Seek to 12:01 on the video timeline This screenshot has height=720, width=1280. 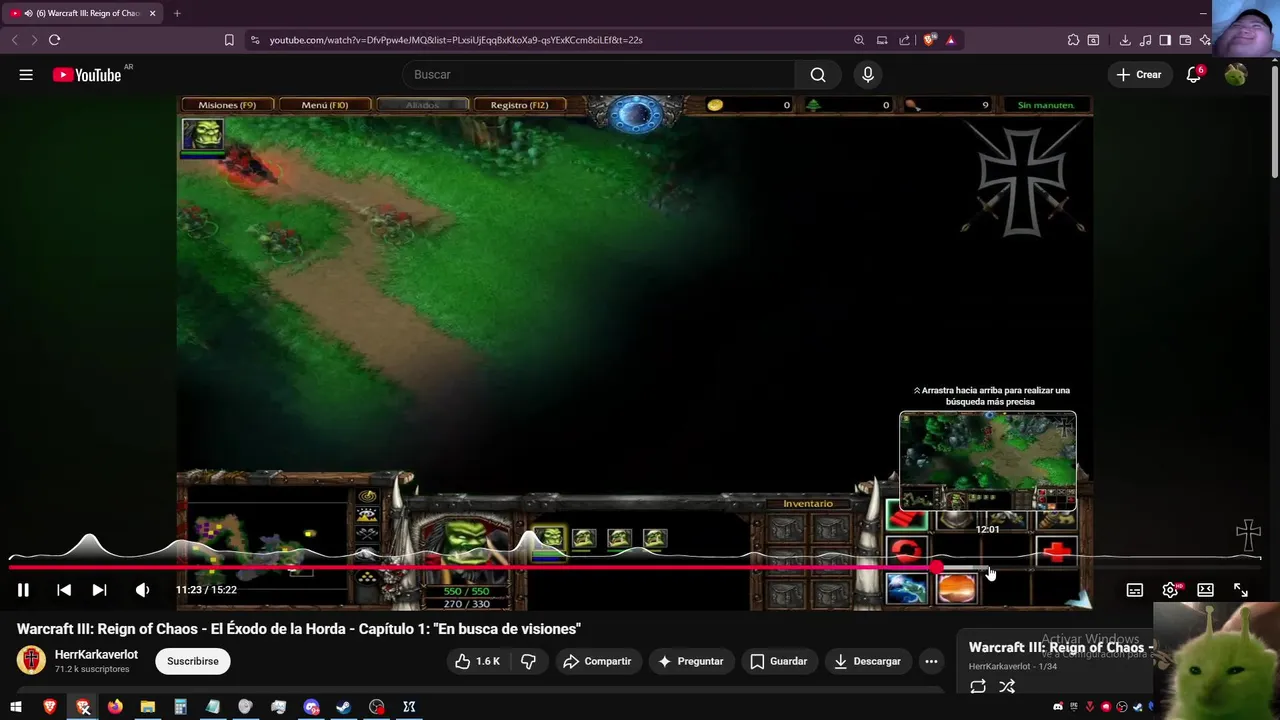pyautogui.click(x=989, y=567)
